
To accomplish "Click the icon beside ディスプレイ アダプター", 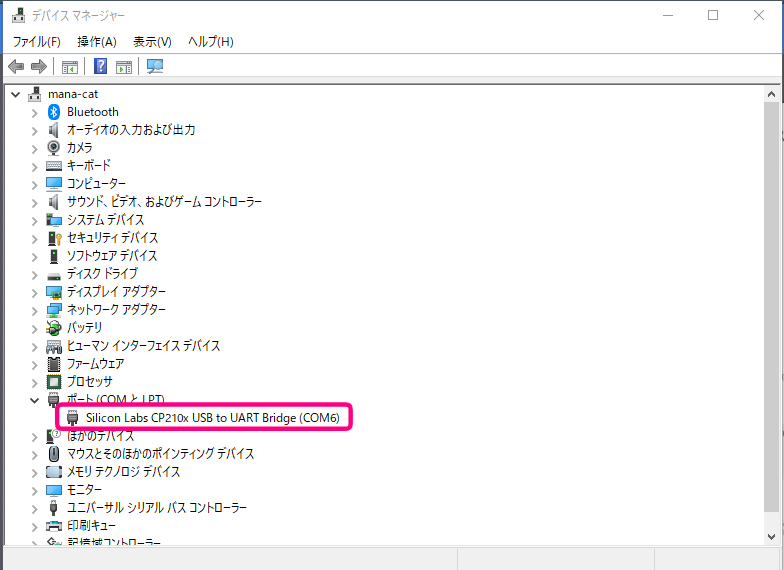I will [54, 292].
